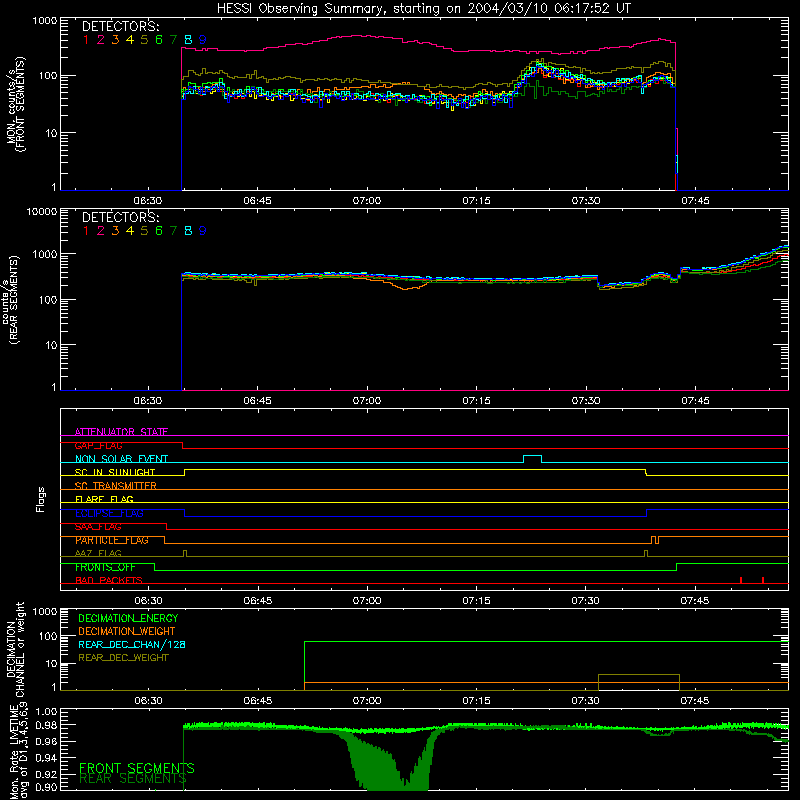Select detector number 9 in the rear segments legend
Image resolution: width=800 pixels, height=800 pixels.
tap(203, 231)
